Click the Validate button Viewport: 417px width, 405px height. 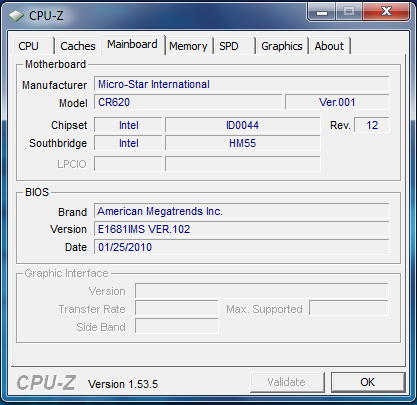tap(287, 382)
